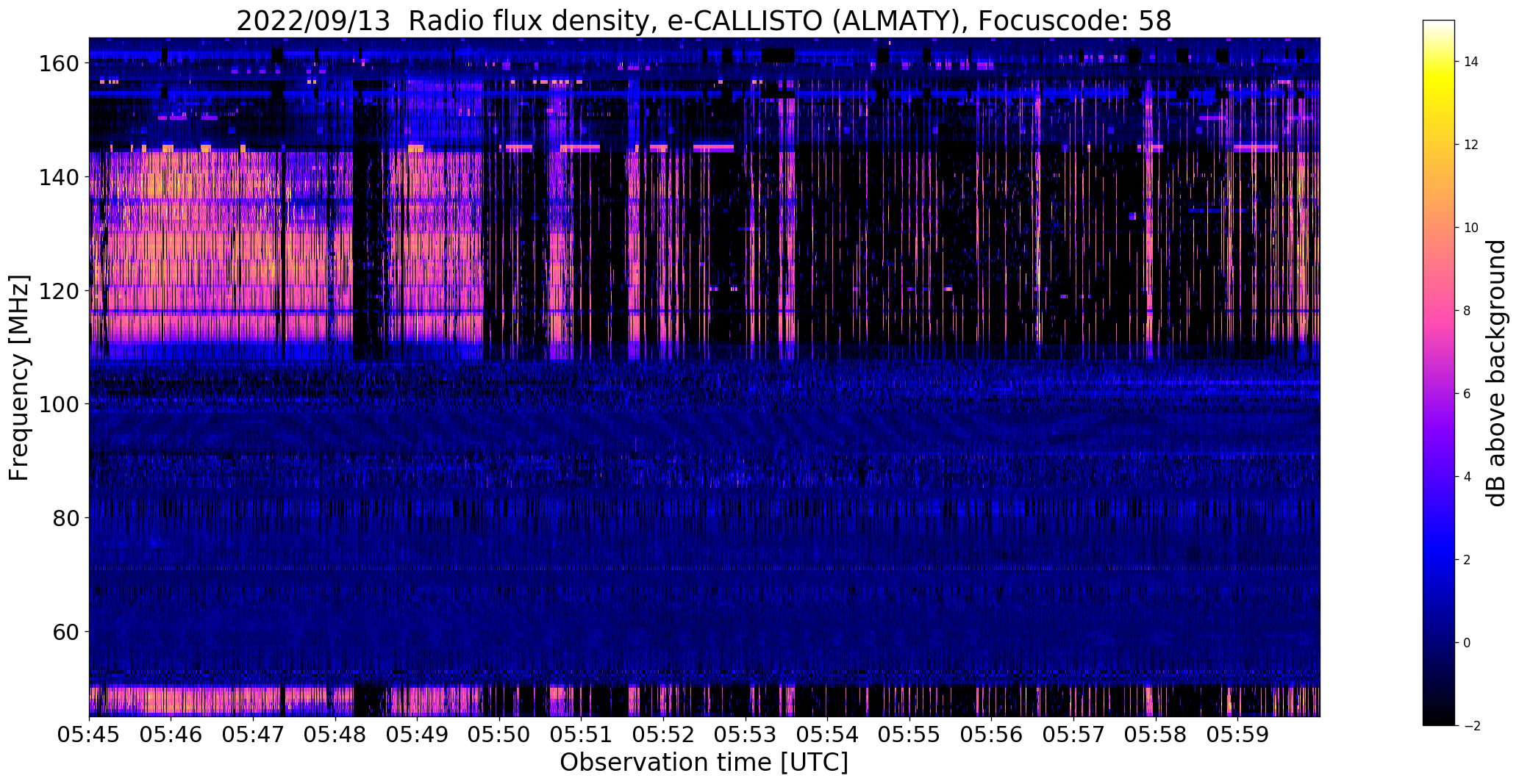Click the plot title mentioning e-CALLISTO (ALMATY)

704,21
